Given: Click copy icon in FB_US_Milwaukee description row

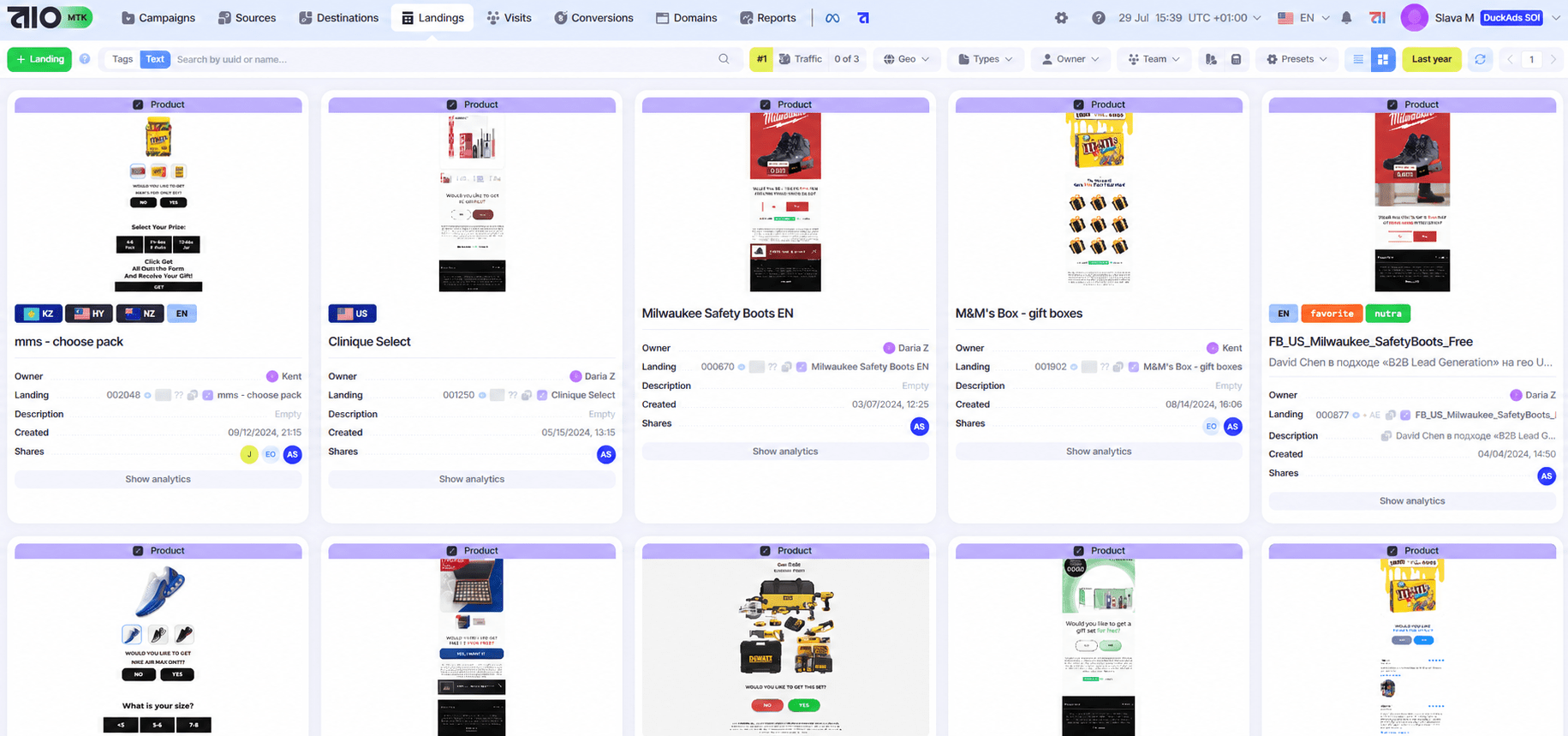Looking at the screenshot, I should (x=1386, y=436).
